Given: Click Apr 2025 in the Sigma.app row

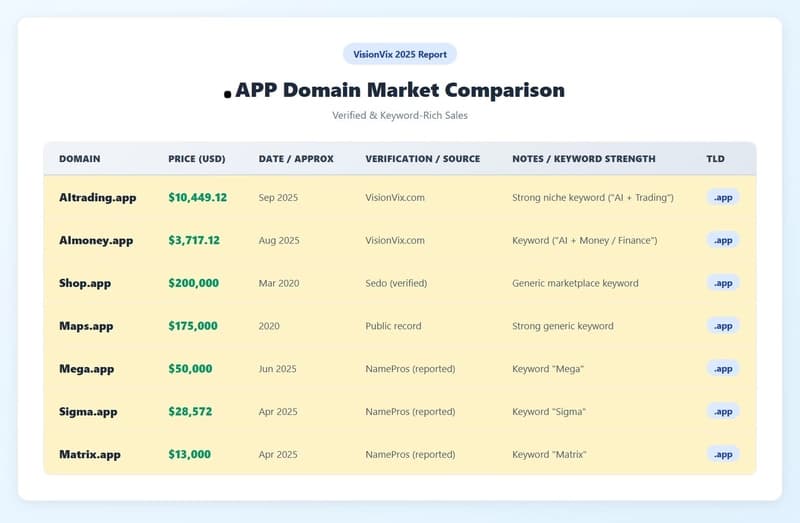Looking at the screenshot, I should tap(278, 412).
